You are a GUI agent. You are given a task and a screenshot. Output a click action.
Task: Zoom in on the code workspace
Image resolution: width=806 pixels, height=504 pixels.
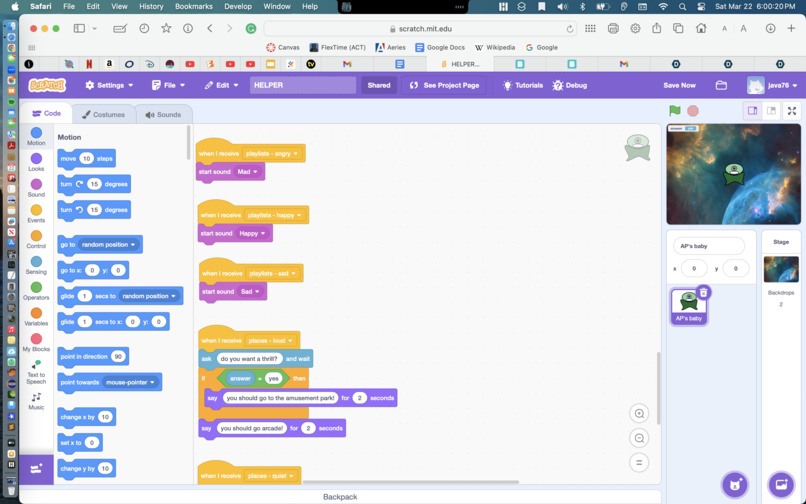pos(639,413)
